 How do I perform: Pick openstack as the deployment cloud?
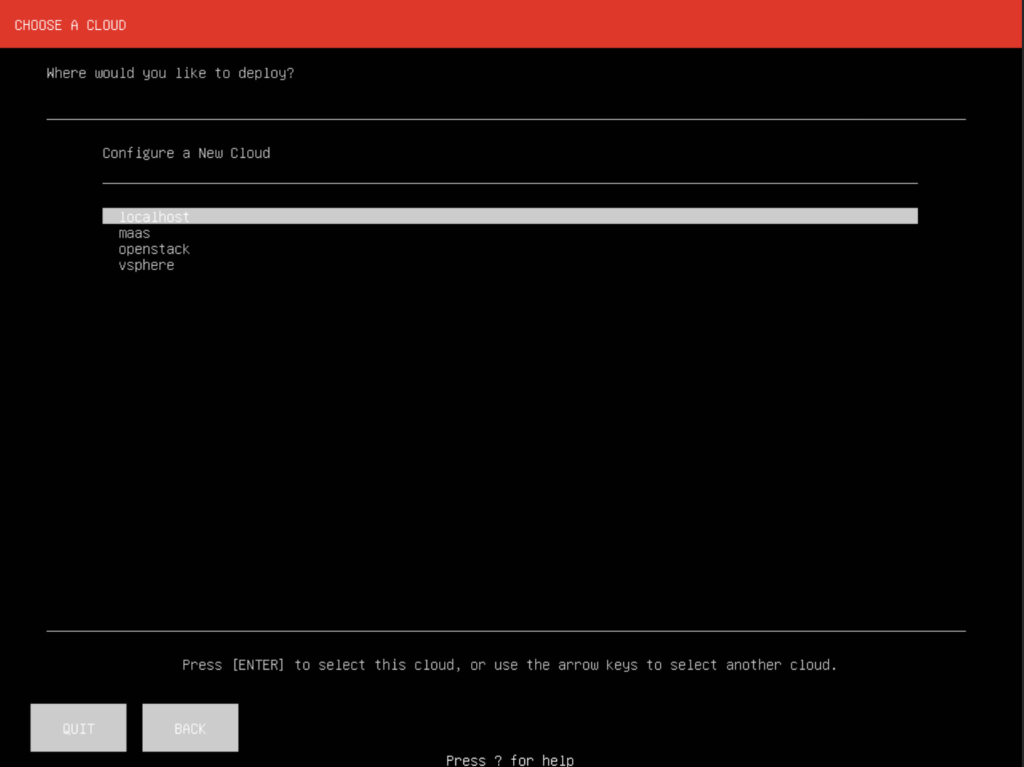[x=155, y=248]
